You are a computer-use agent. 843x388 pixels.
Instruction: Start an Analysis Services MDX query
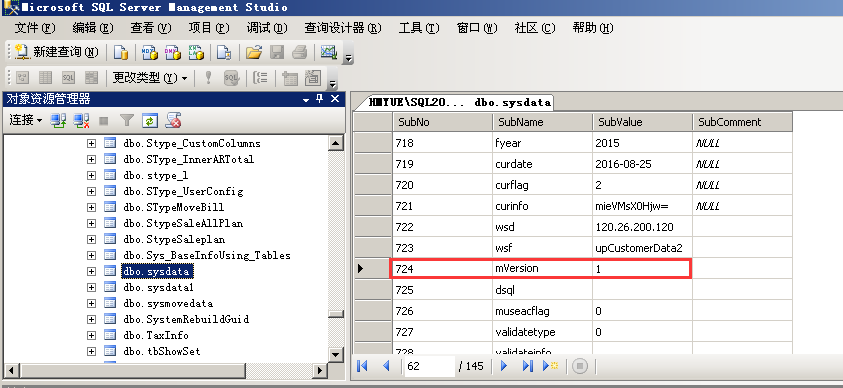tap(149, 52)
